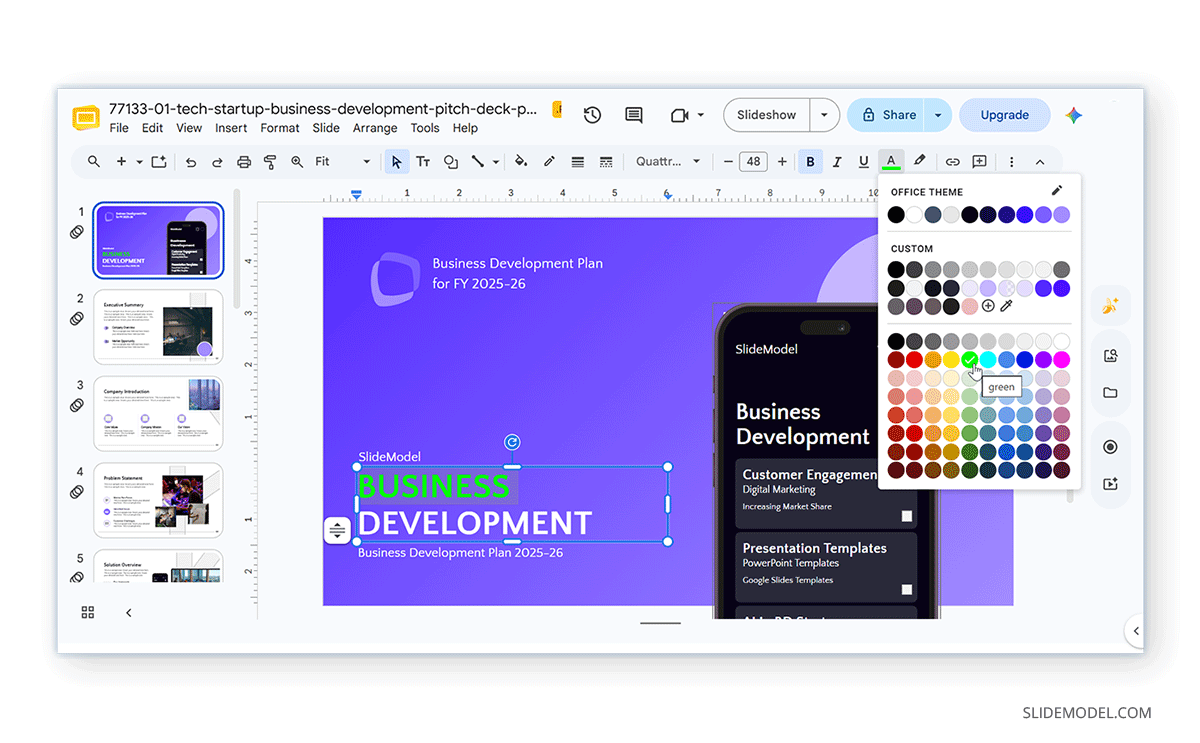1200x743 pixels.
Task: Open the side panel folder icon
Action: point(1110,393)
